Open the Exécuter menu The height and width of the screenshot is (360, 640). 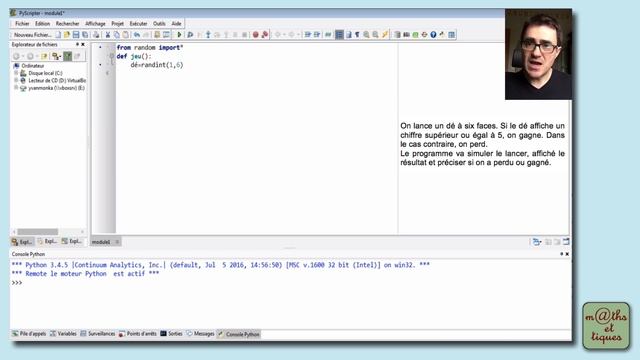click(x=138, y=24)
